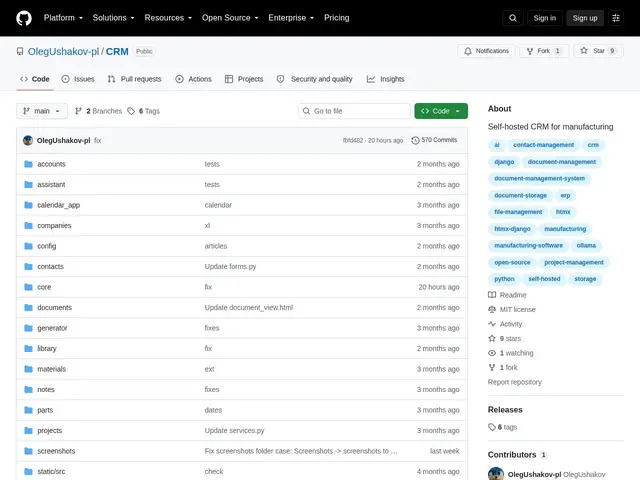Open the notes folder name
This screenshot has height=480, width=640.
[46, 389]
